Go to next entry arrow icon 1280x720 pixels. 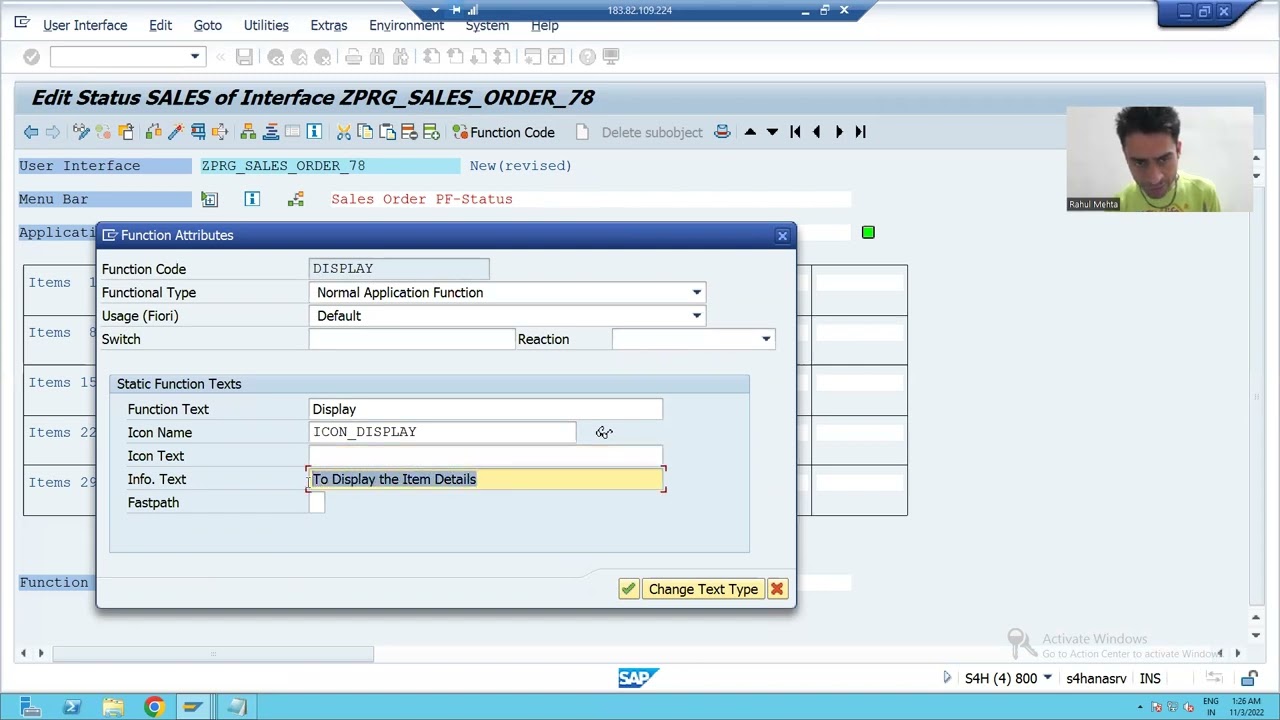[x=839, y=132]
